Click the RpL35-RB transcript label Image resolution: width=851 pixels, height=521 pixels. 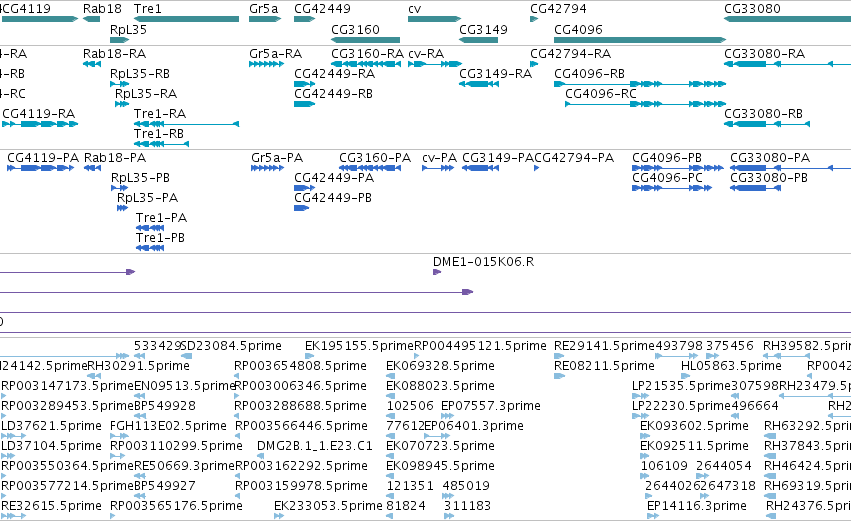140,74
